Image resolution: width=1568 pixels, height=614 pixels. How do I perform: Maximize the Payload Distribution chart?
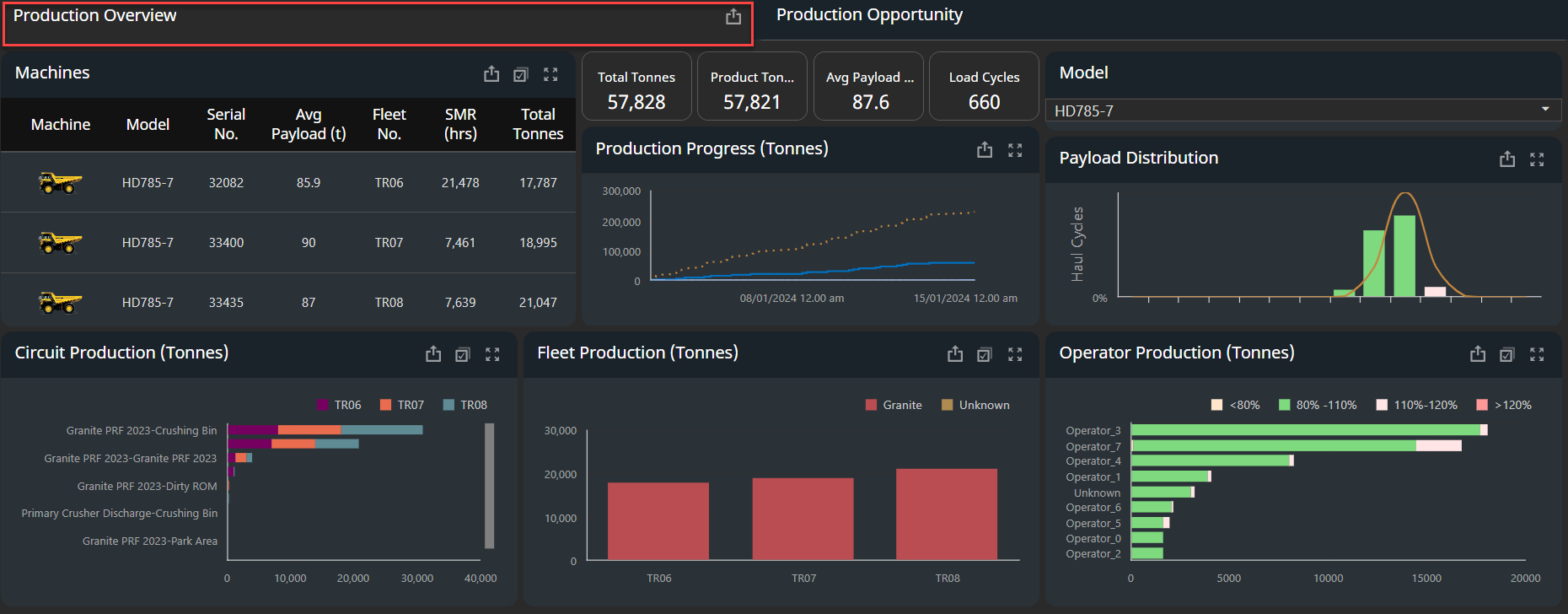pos(1537,159)
